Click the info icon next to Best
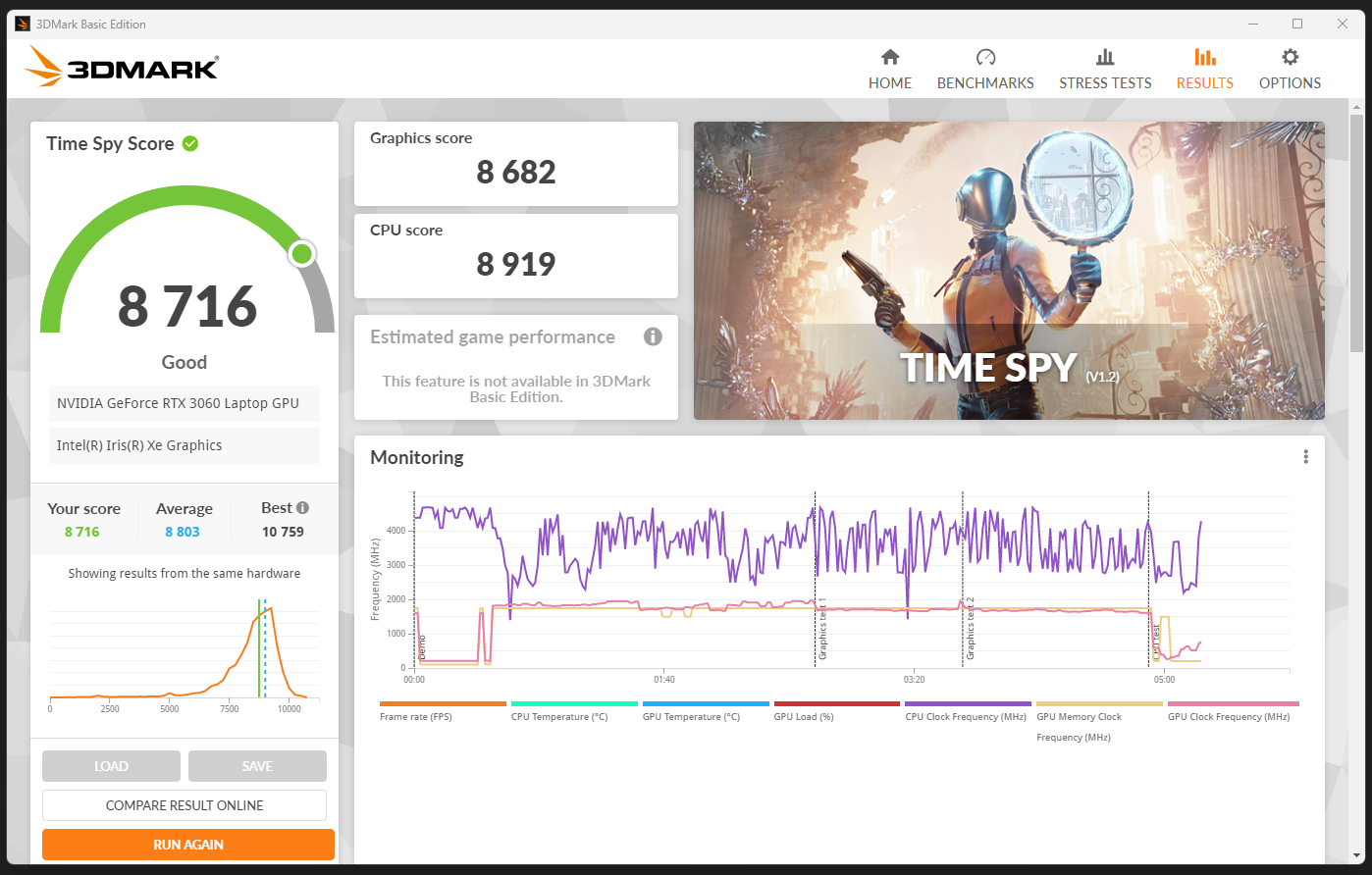 click(x=302, y=507)
